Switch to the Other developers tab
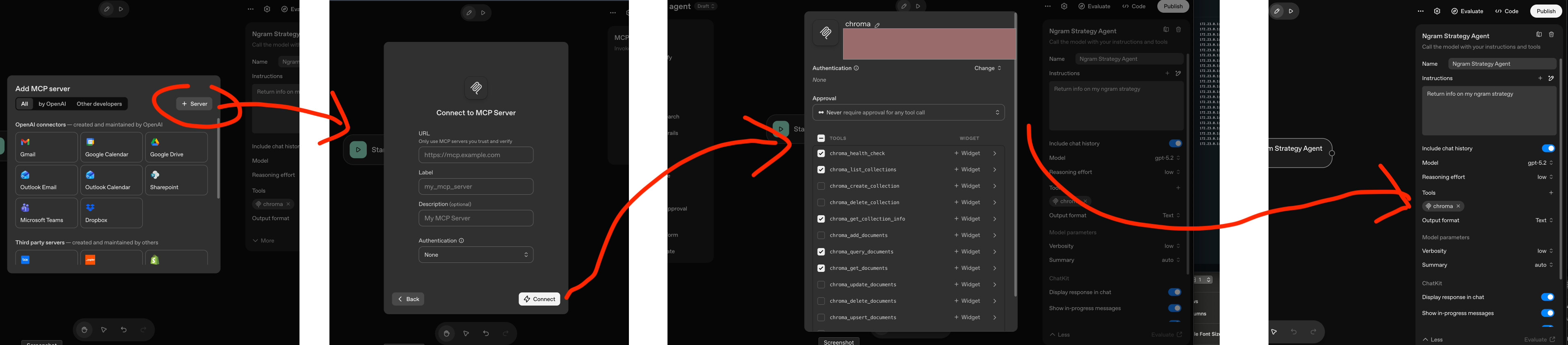Screen dimensions: 1568x345 [x=99, y=104]
